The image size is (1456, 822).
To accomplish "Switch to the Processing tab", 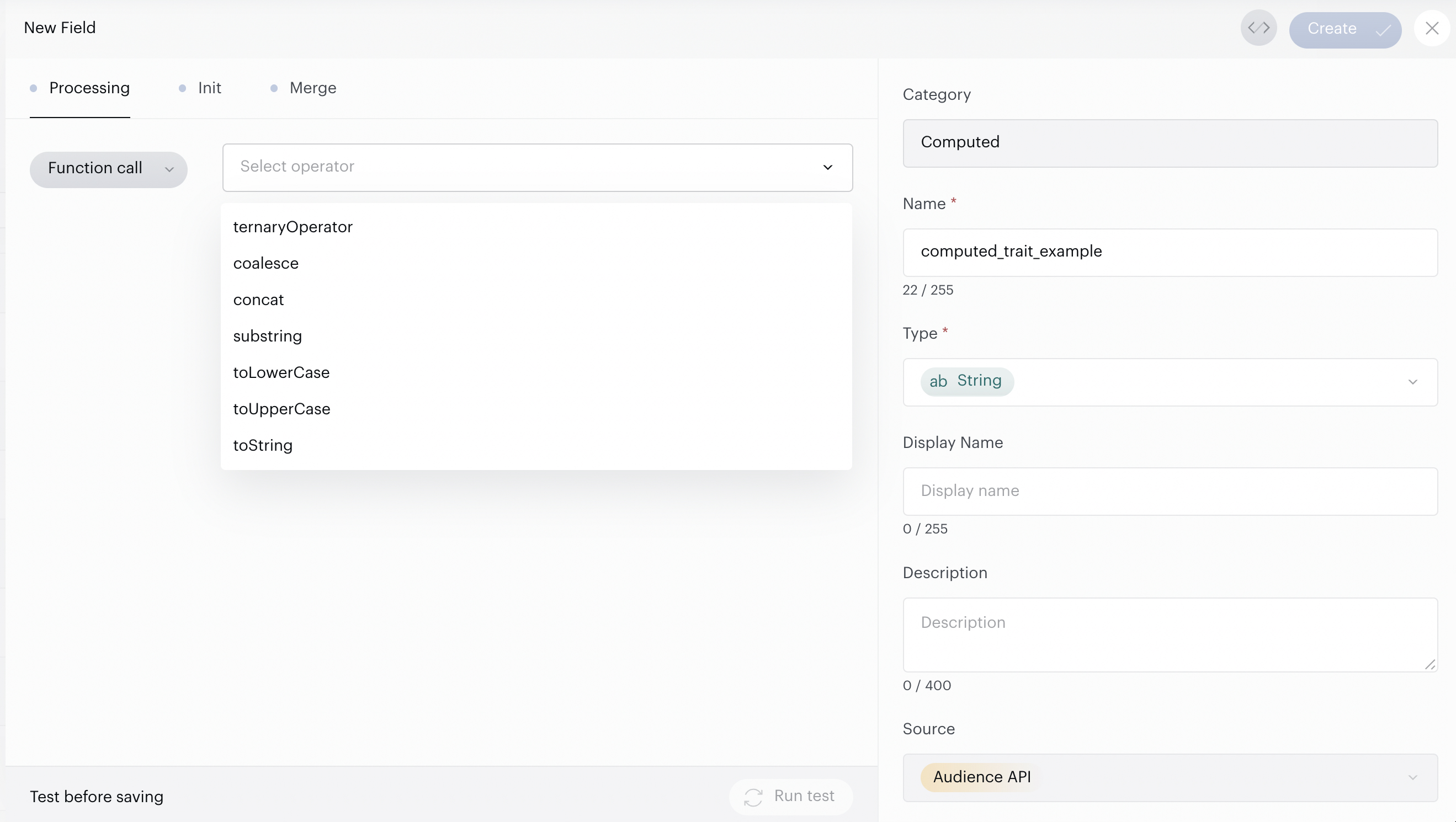I will (79, 88).
